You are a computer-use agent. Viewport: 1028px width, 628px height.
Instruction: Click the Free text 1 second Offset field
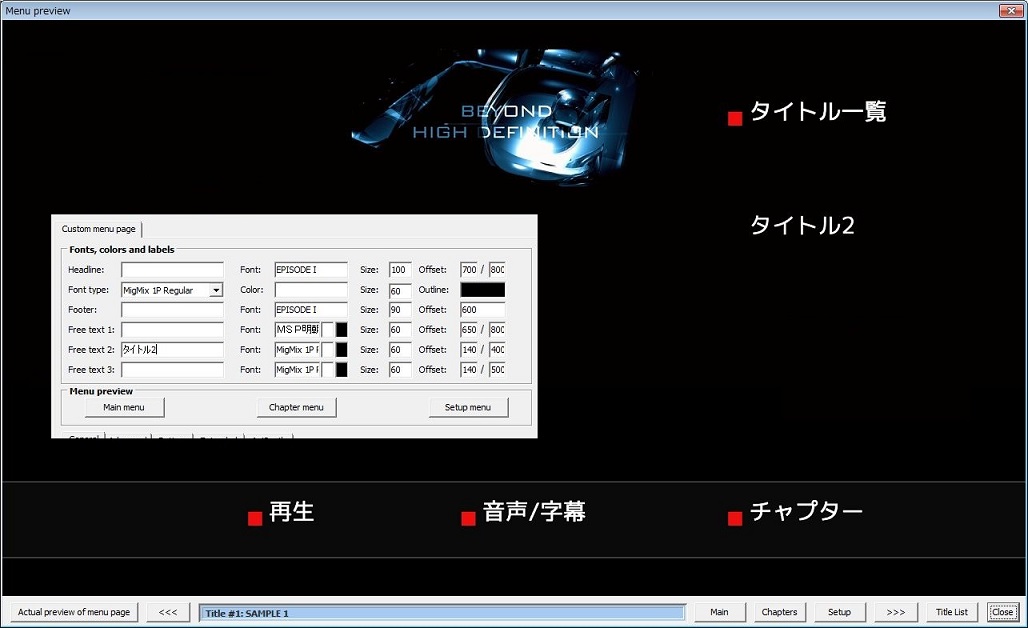coord(497,330)
